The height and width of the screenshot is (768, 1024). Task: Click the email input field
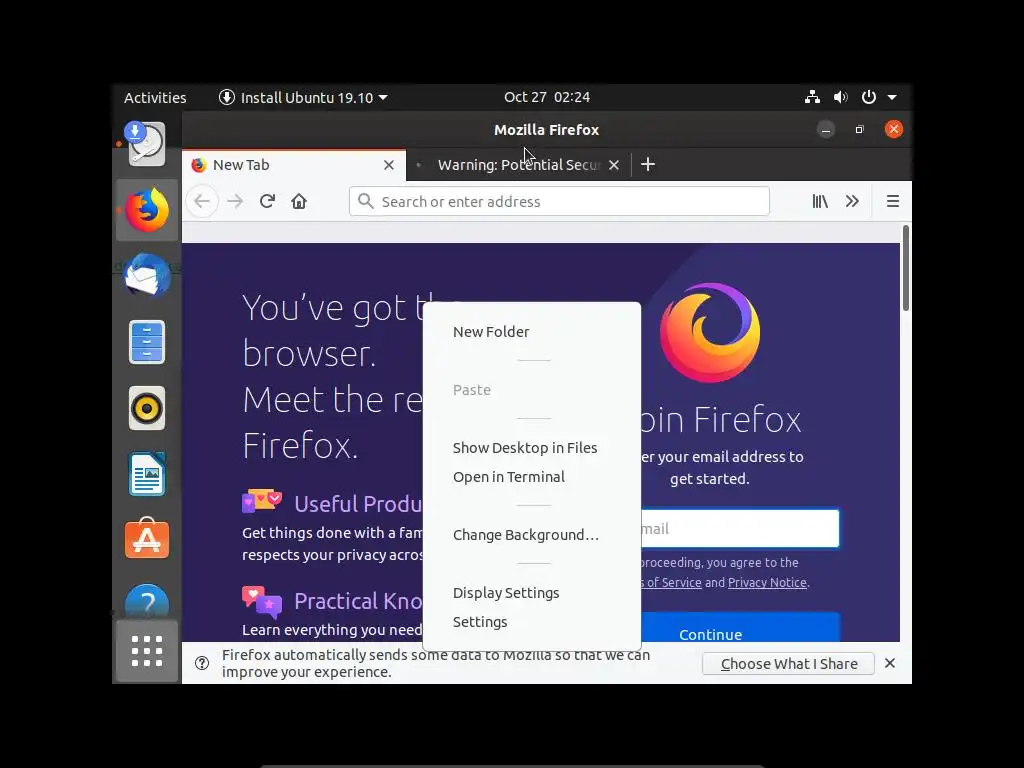pos(739,528)
